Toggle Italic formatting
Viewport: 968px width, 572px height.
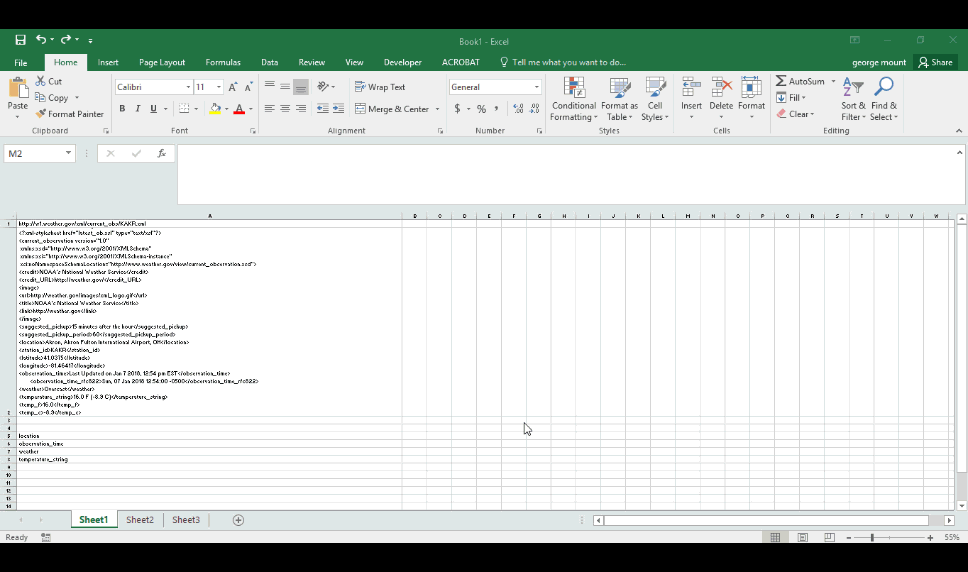click(138, 109)
